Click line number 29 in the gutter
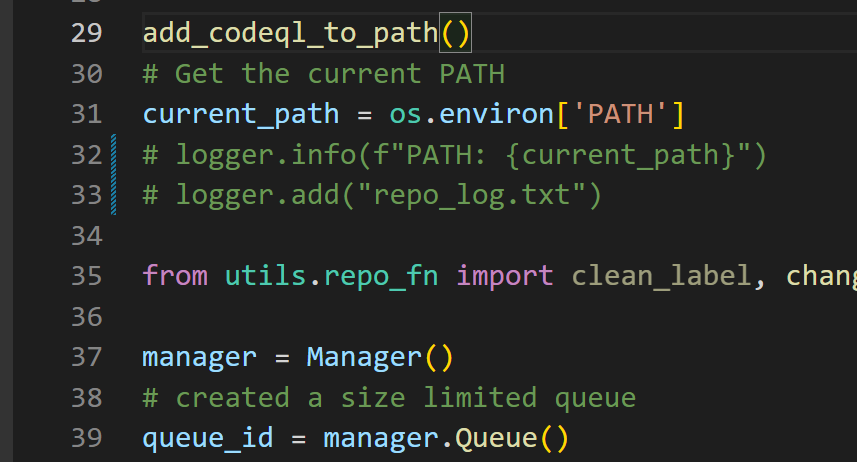Screen dimensions: 857x462 coord(86,33)
